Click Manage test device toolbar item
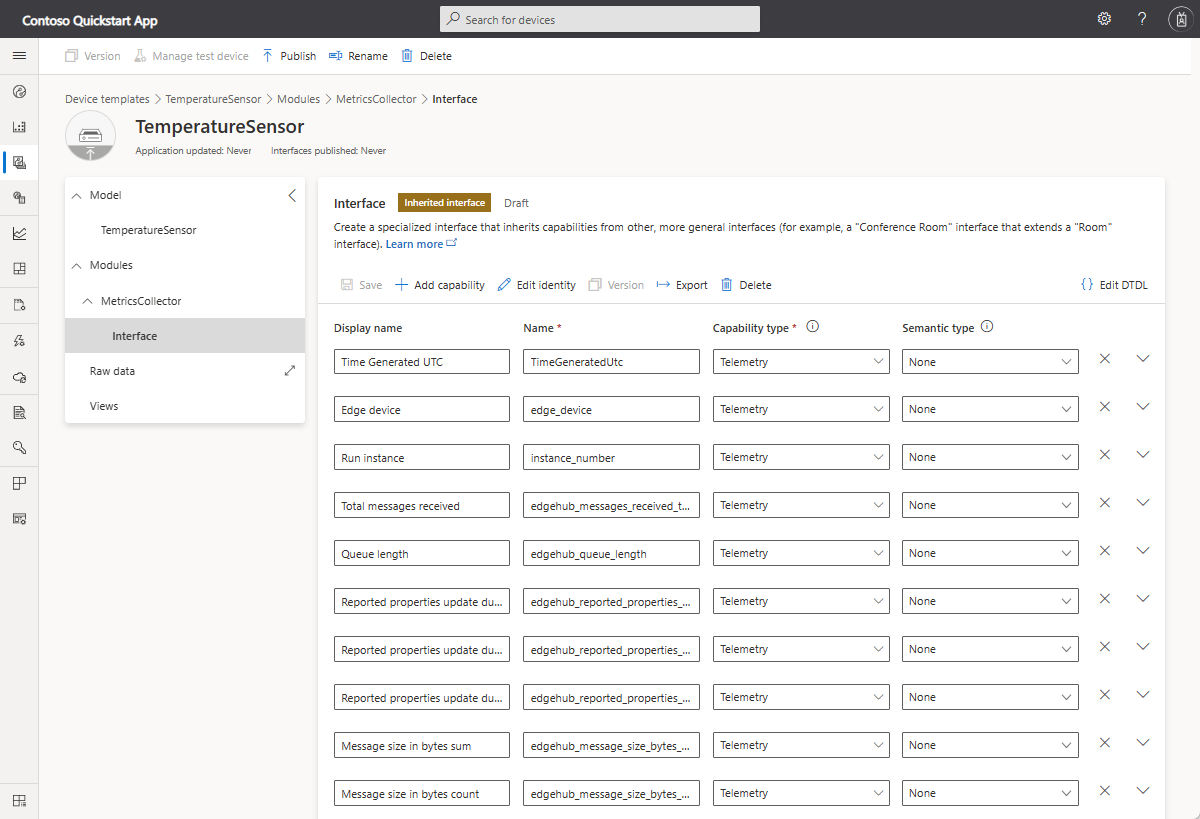 point(191,56)
